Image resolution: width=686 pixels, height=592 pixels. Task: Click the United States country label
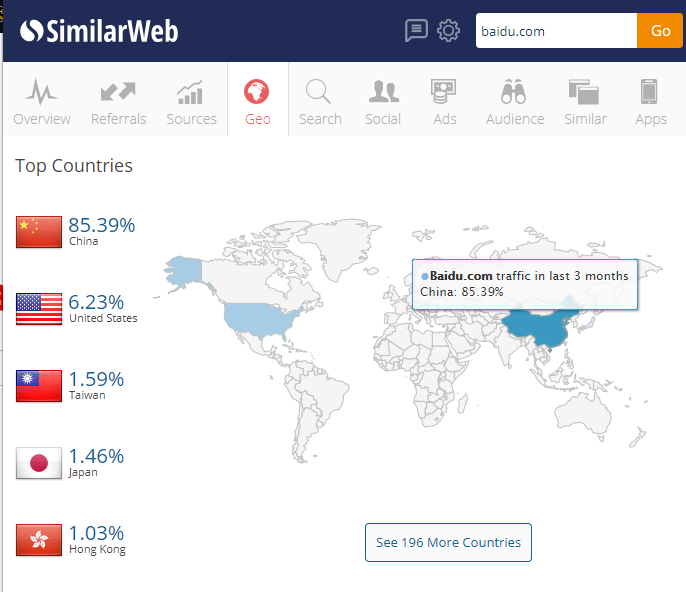(x=103, y=318)
